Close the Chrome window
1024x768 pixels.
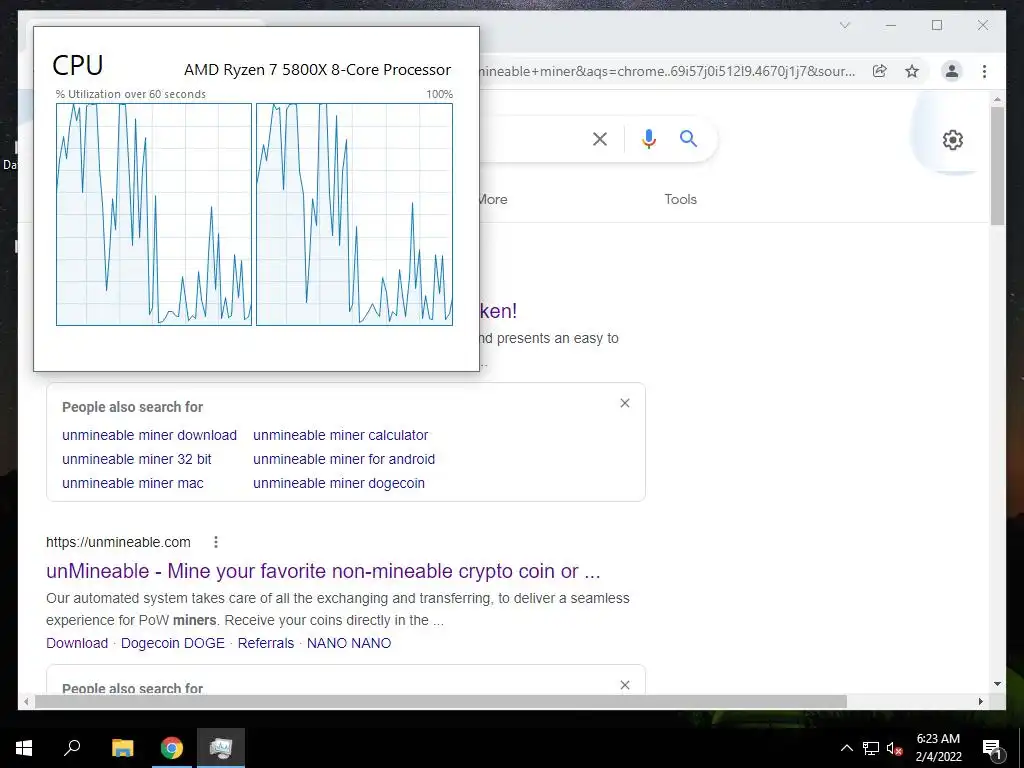(x=982, y=25)
